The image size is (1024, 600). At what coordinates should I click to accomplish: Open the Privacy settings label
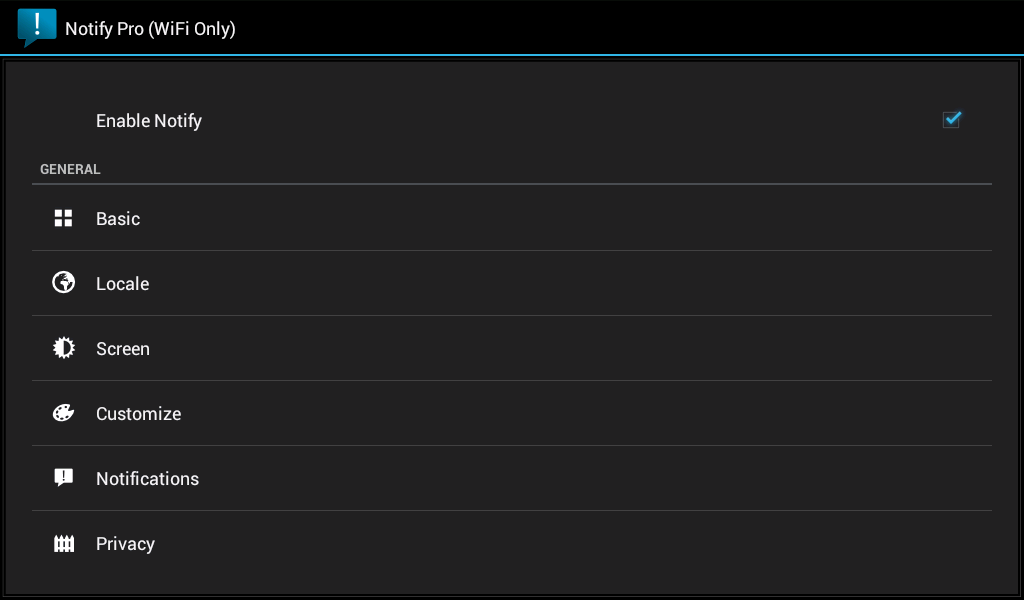pyautogui.click(x=125, y=545)
